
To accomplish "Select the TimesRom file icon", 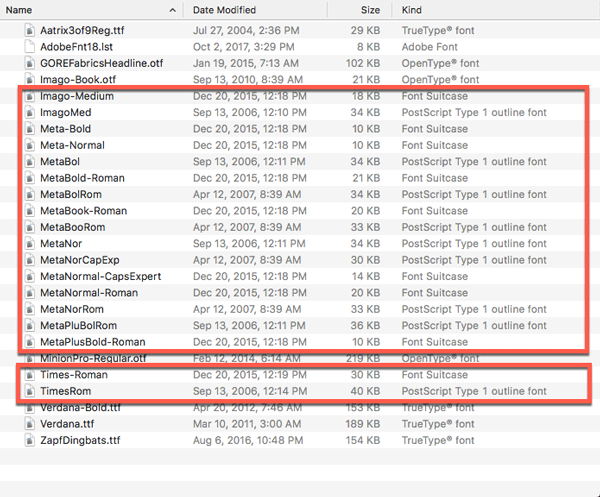I will (x=29, y=391).
